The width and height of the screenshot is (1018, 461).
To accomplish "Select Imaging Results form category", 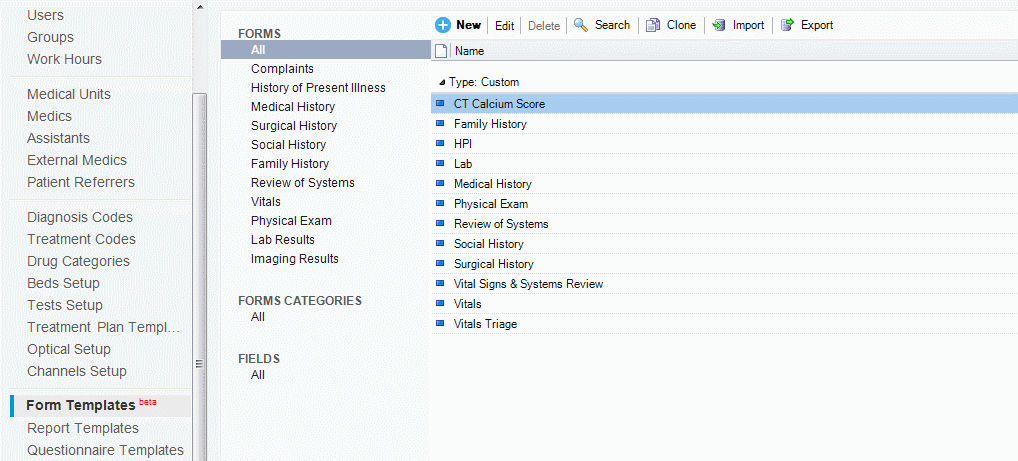I will tap(295, 259).
